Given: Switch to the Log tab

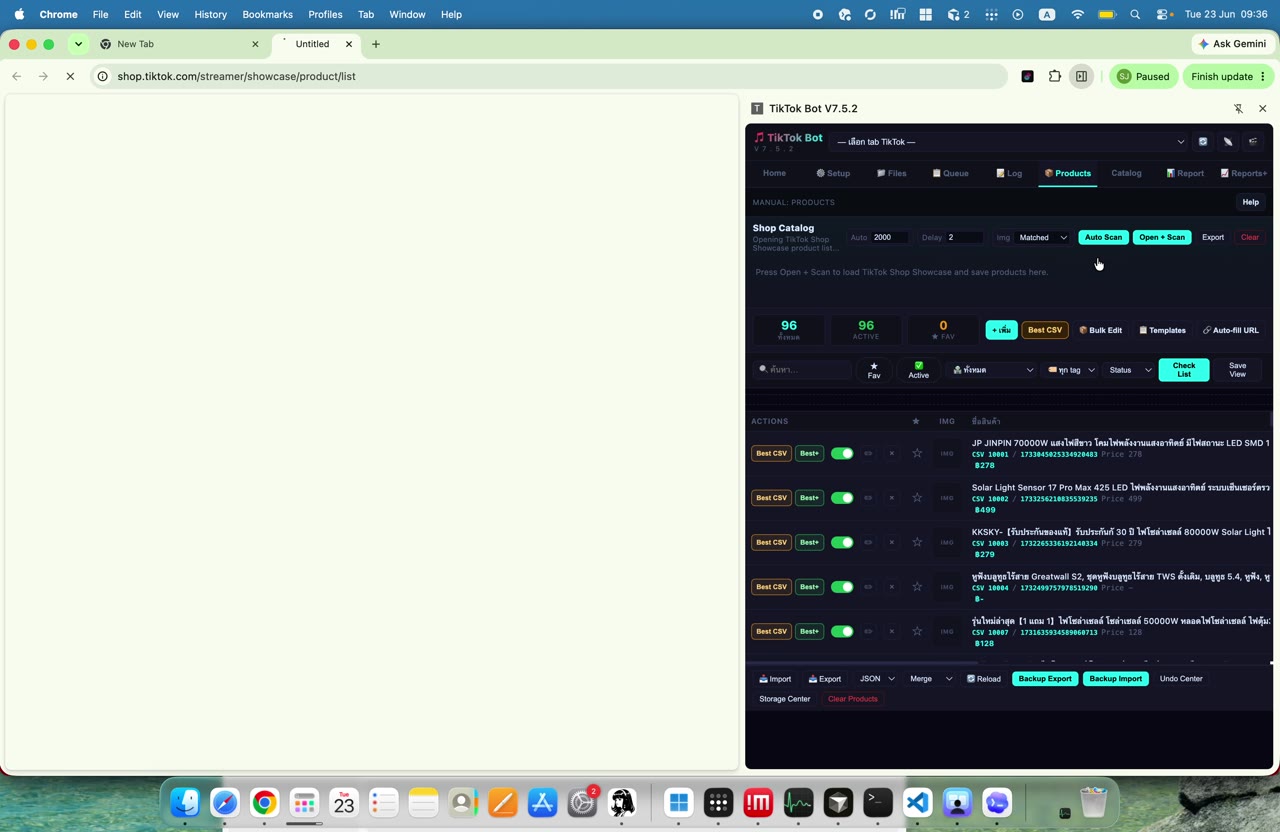Looking at the screenshot, I should pos(1009,173).
